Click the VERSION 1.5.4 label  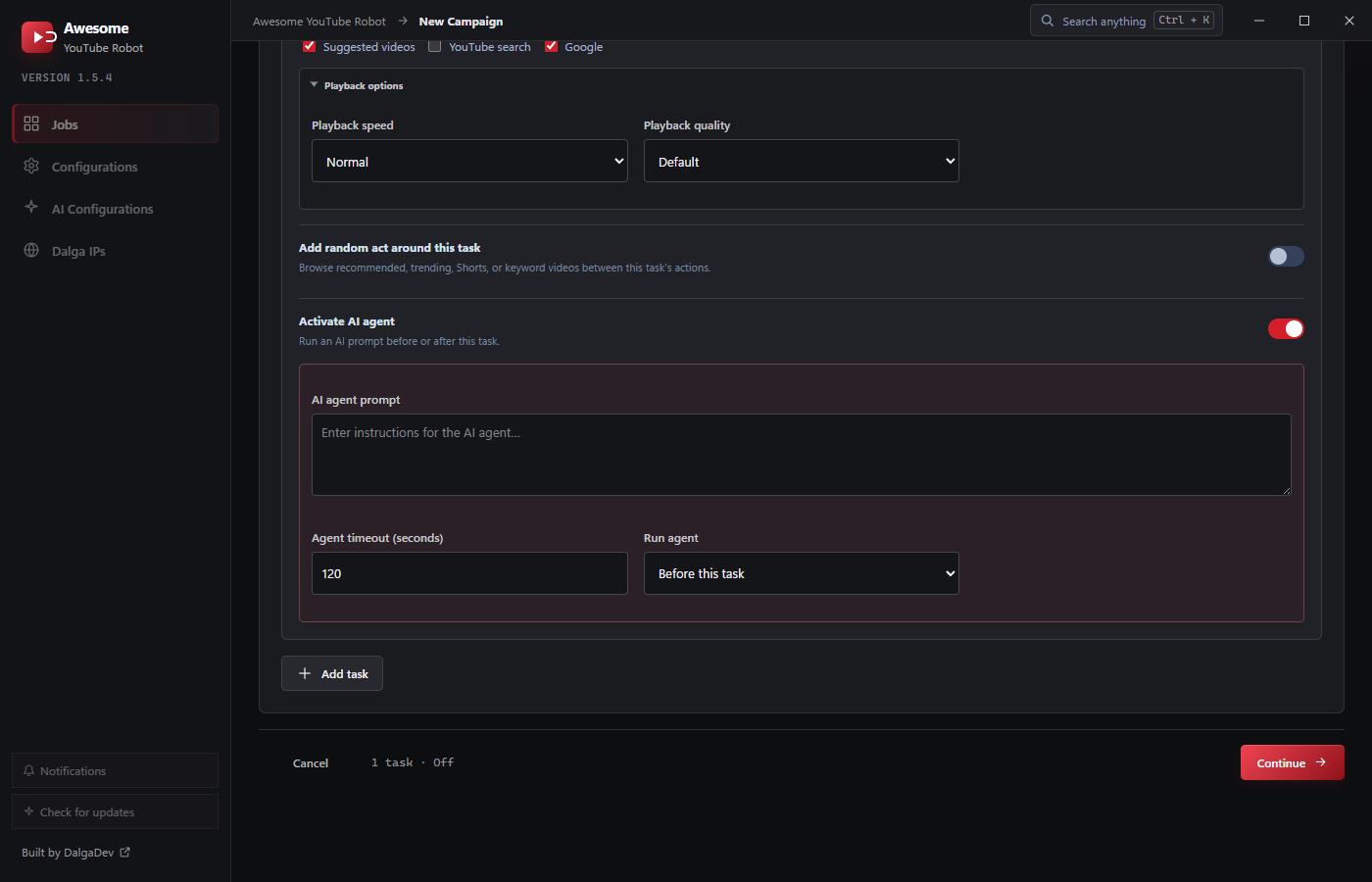point(67,77)
